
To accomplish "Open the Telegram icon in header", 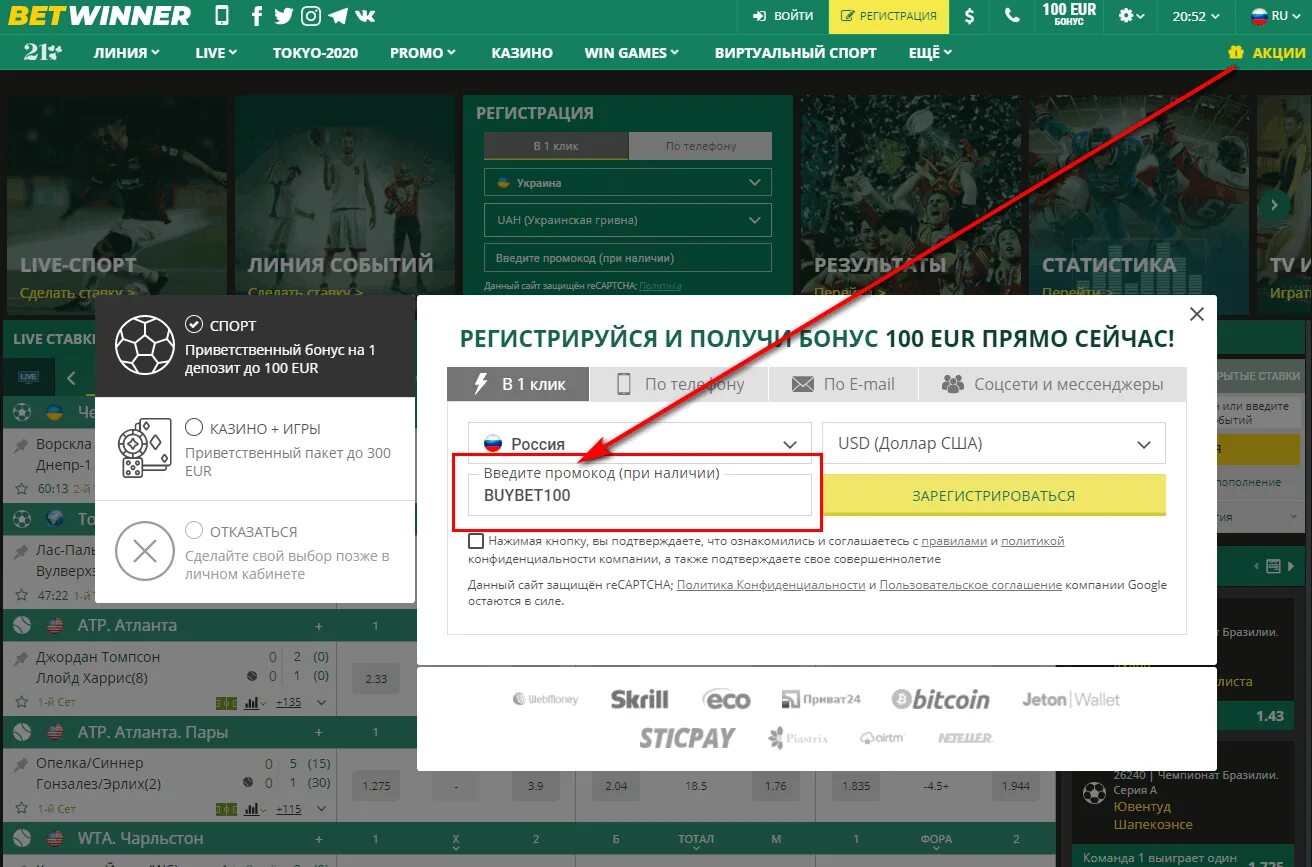I will pyautogui.click(x=338, y=16).
